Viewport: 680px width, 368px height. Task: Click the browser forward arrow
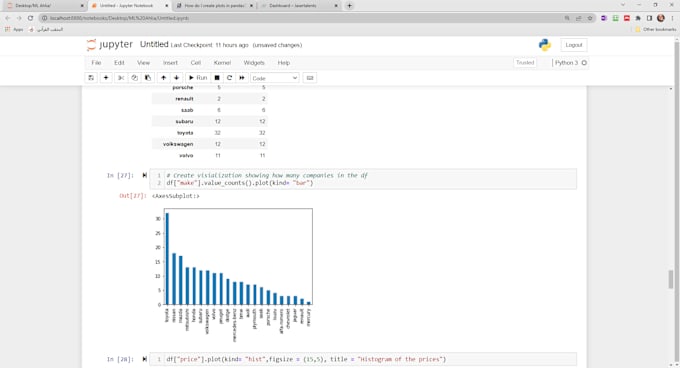[19, 18]
